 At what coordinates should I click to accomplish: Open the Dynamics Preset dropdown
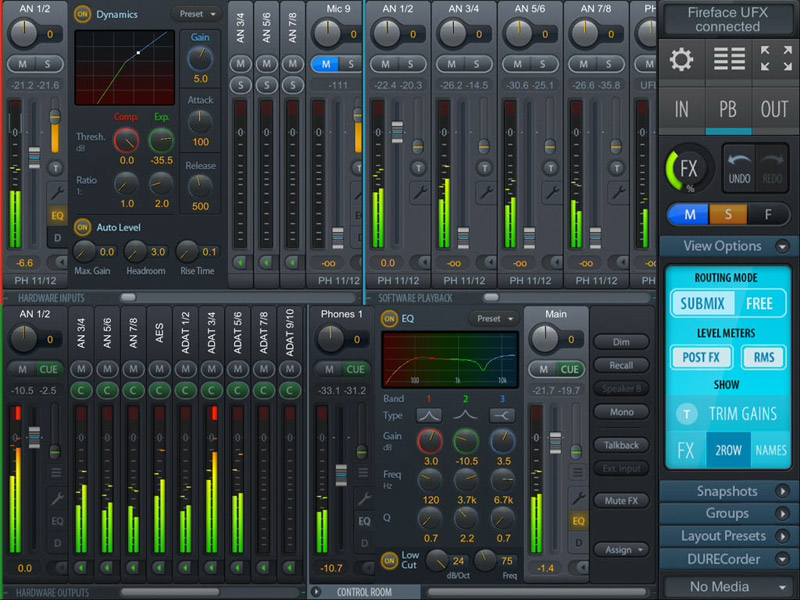[196, 14]
